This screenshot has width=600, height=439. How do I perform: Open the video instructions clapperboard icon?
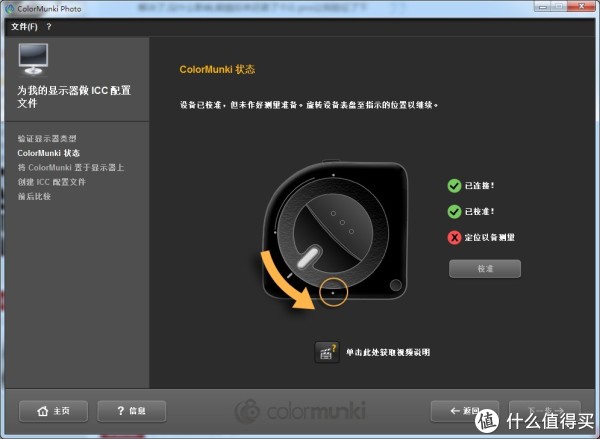[327, 352]
